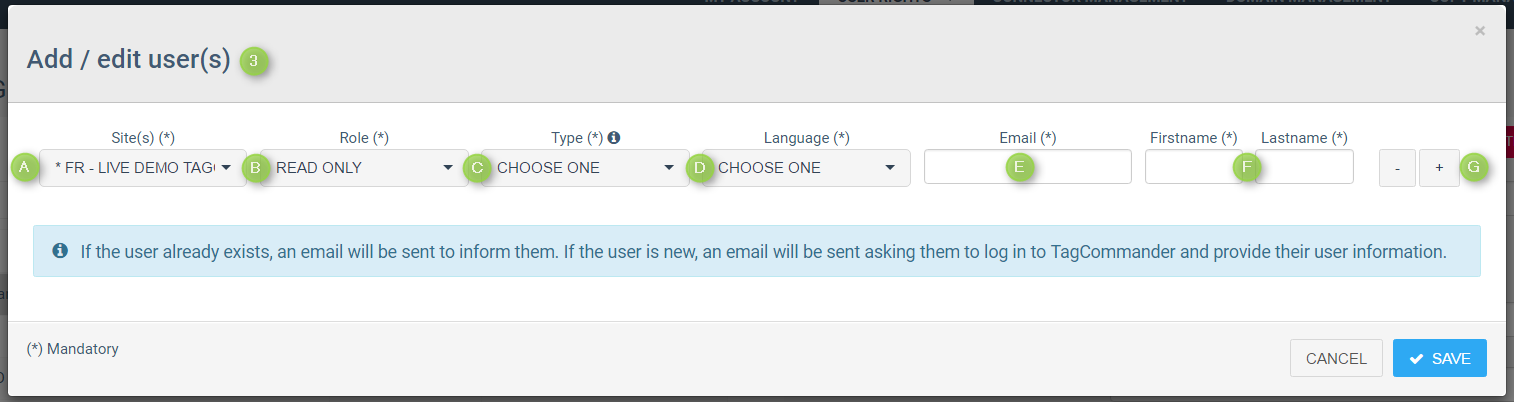Save the user with SAVE button
1514x402 pixels.
1439,358
